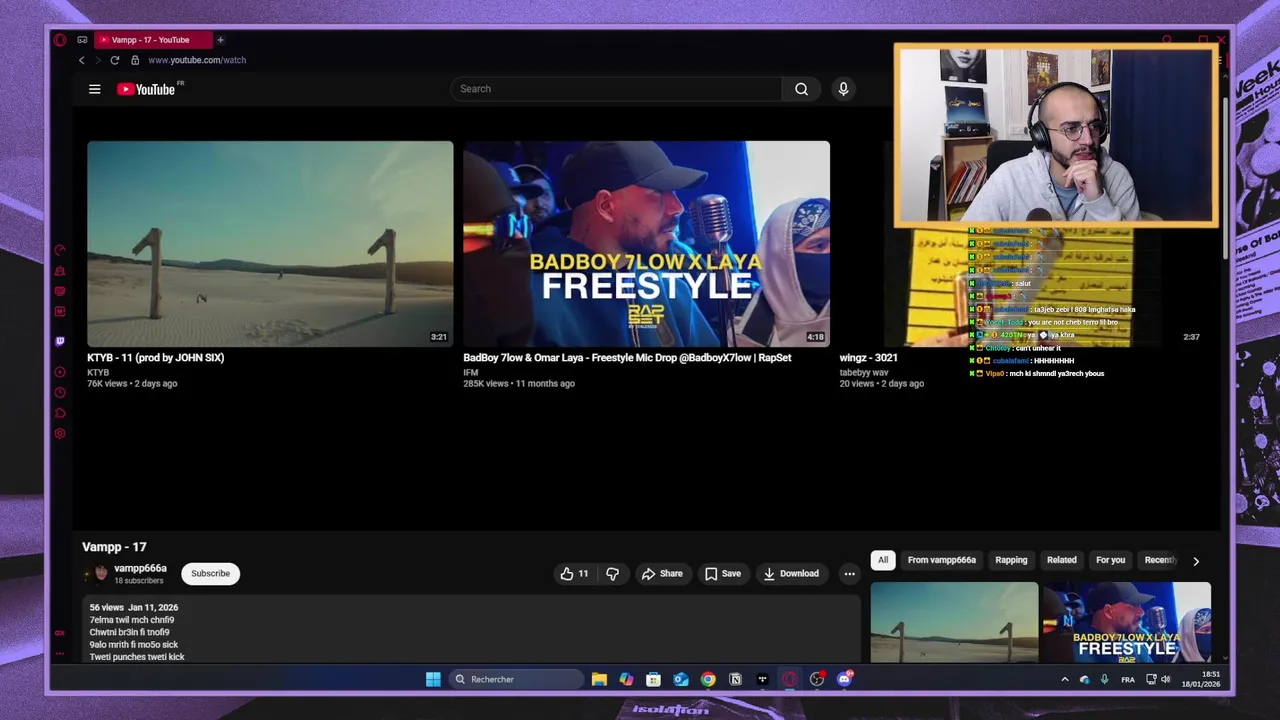
Task: Open the Twitch icon in Opera sidebar
Action: pos(60,341)
